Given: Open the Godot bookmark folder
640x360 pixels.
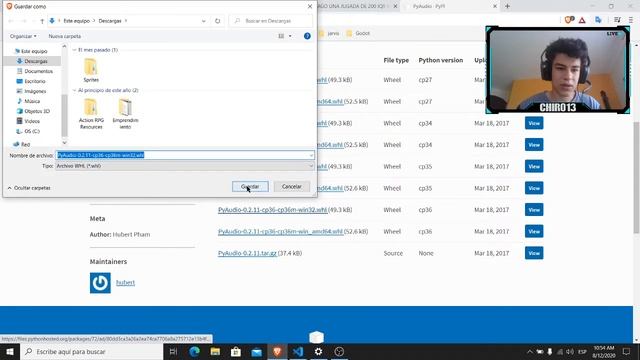Looking at the screenshot, I should (358, 33).
